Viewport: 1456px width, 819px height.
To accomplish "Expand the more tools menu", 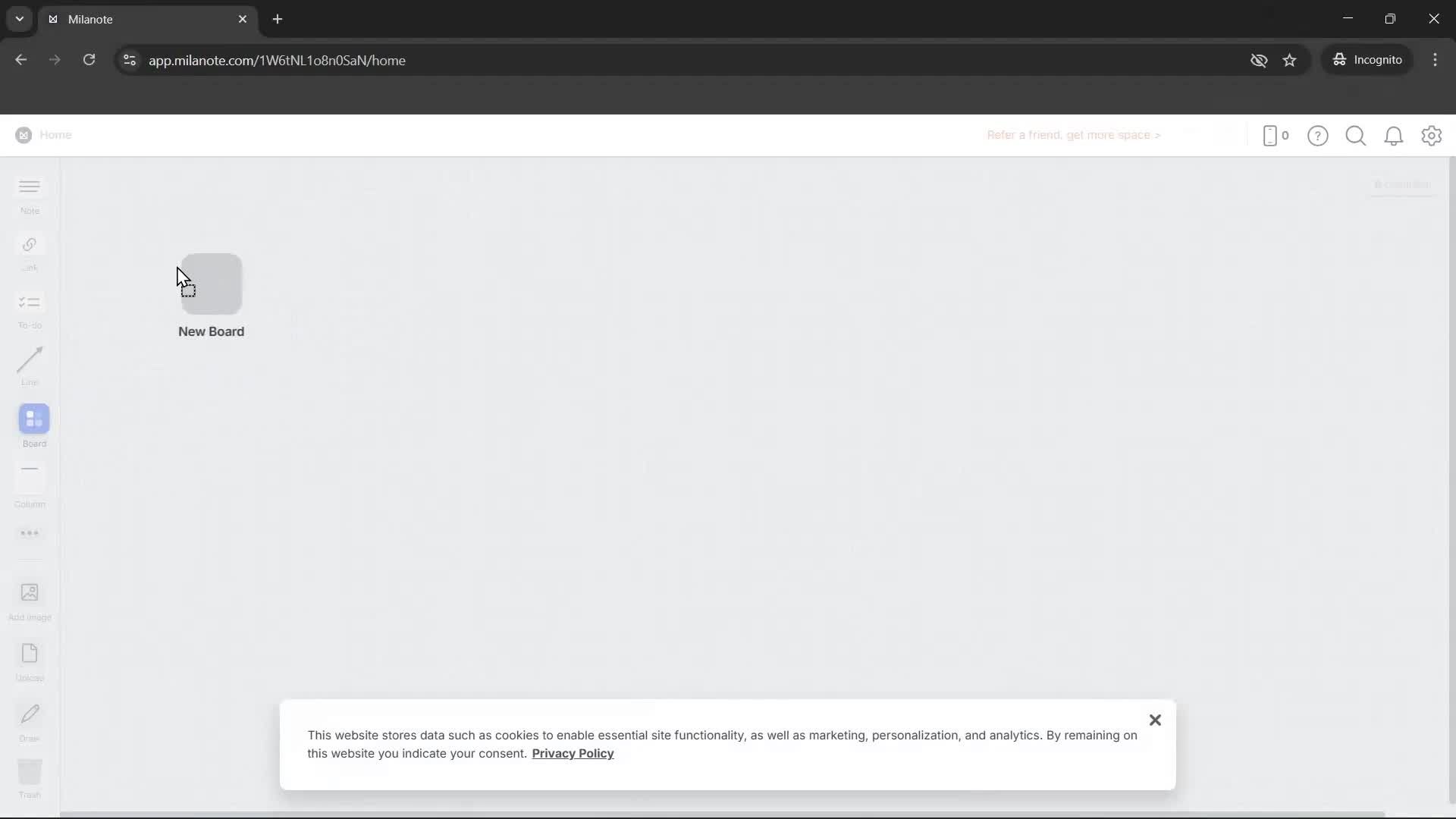I will 29,534.
